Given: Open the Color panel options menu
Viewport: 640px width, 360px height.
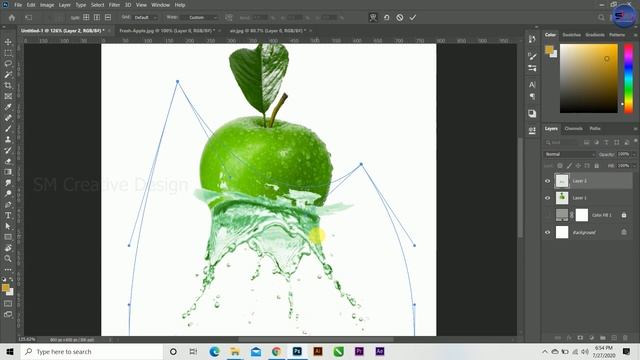Looking at the screenshot, I should coord(636,35).
